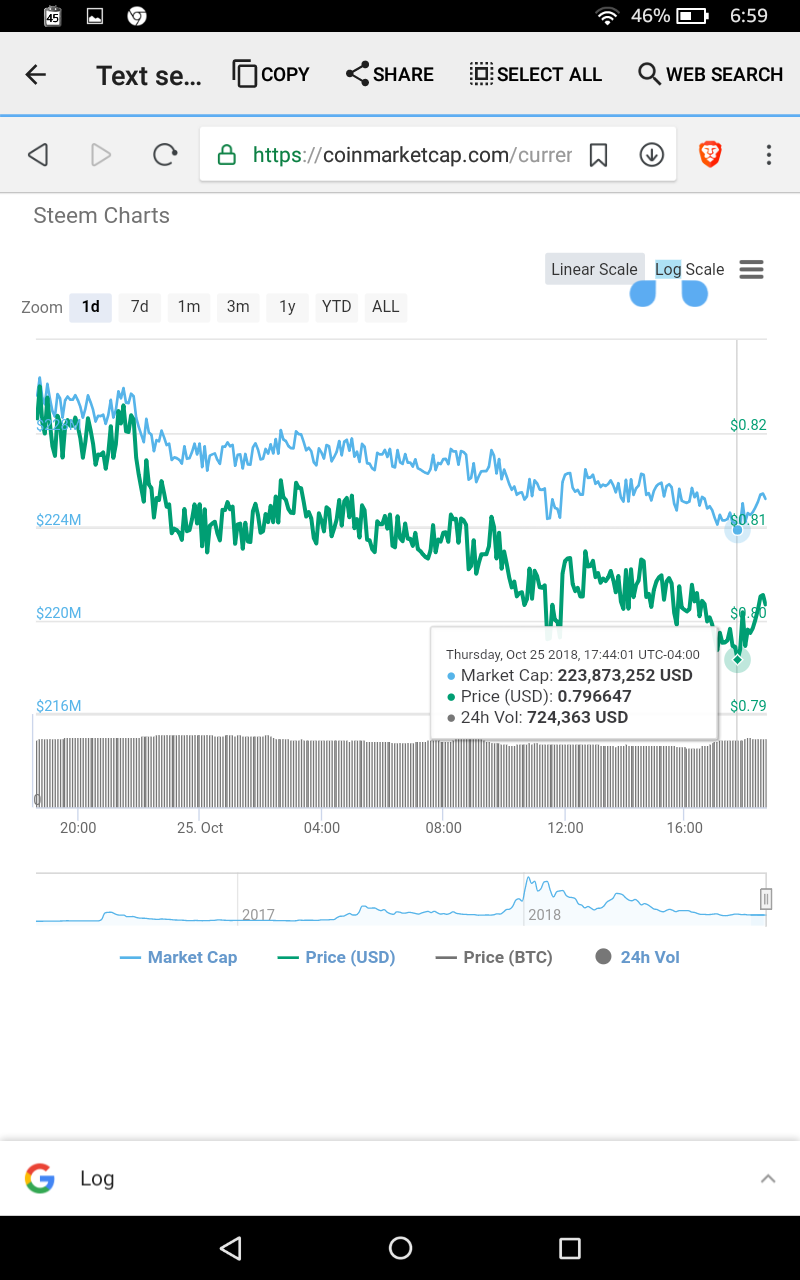Screen dimensions: 800x1280
Task: Tap the Android Back navigation button
Action: [x=231, y=1248]
